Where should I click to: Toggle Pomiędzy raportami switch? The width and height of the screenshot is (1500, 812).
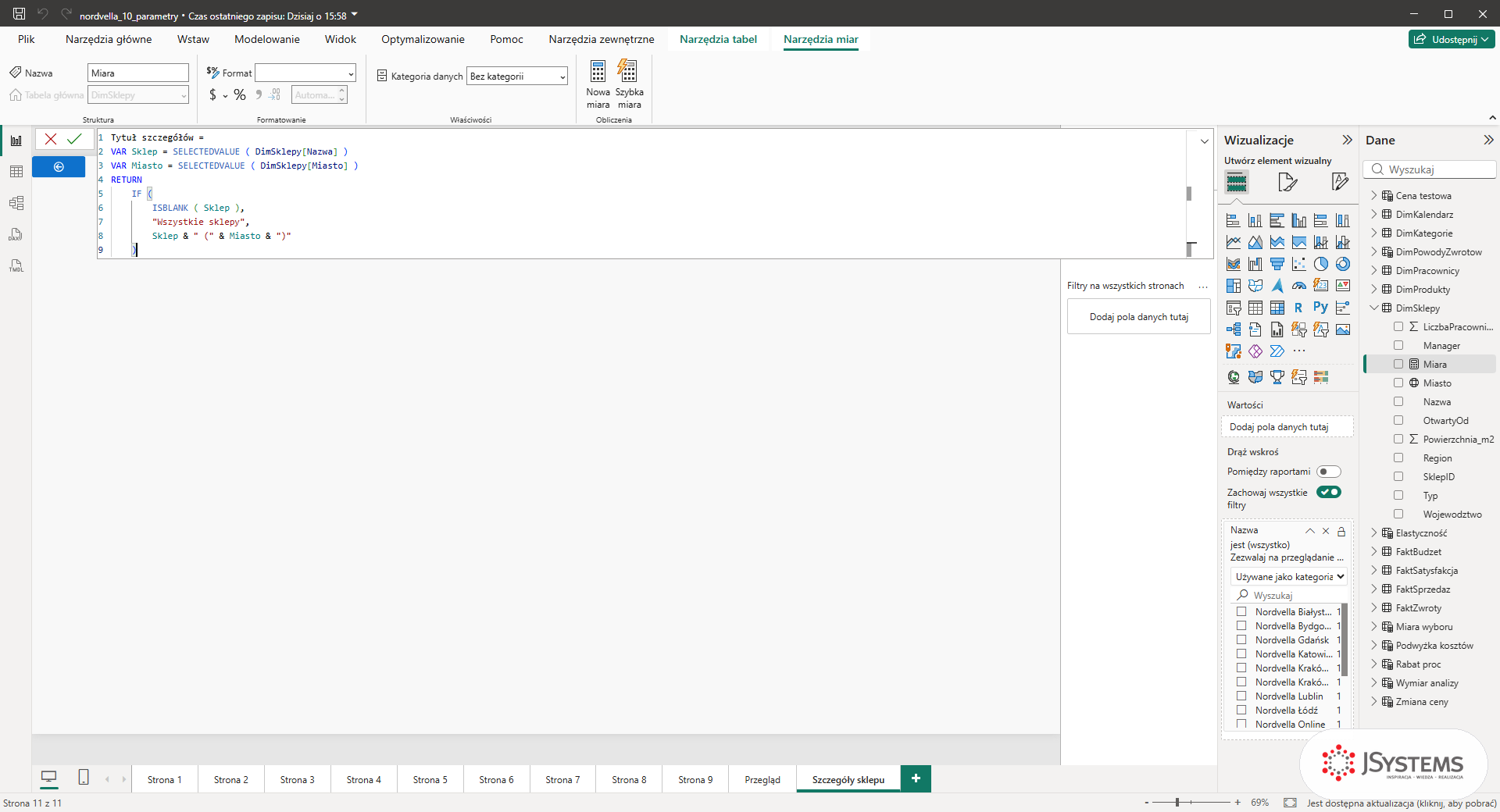(x=1329, y=472)
